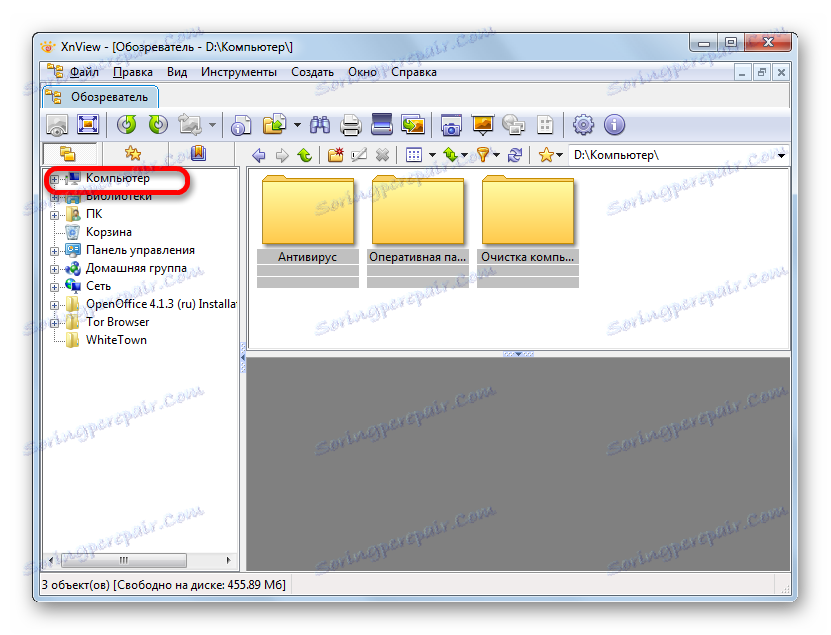Refresh the folder view
The height and width of the screenshot is (635, 831).
click(515, 155)
